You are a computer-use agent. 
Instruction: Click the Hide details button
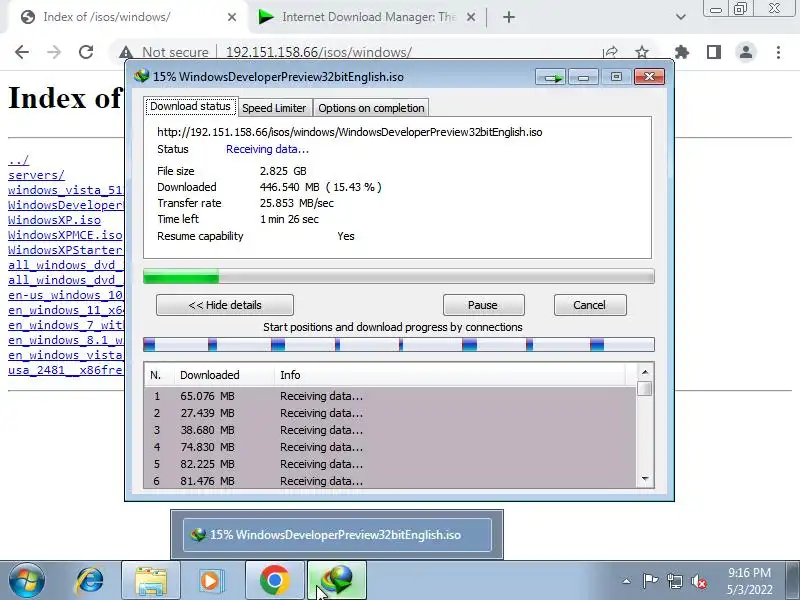(x=224, y=305)
